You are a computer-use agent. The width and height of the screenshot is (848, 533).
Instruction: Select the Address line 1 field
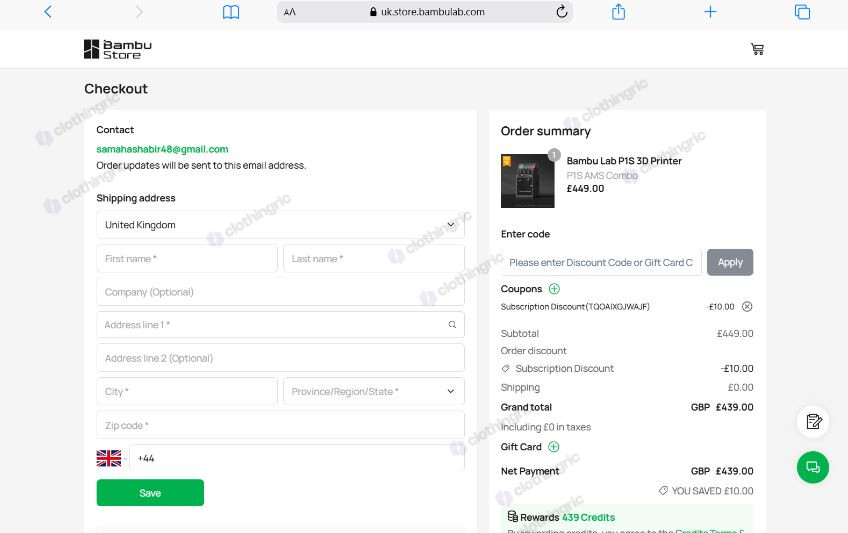click(280, 325)
